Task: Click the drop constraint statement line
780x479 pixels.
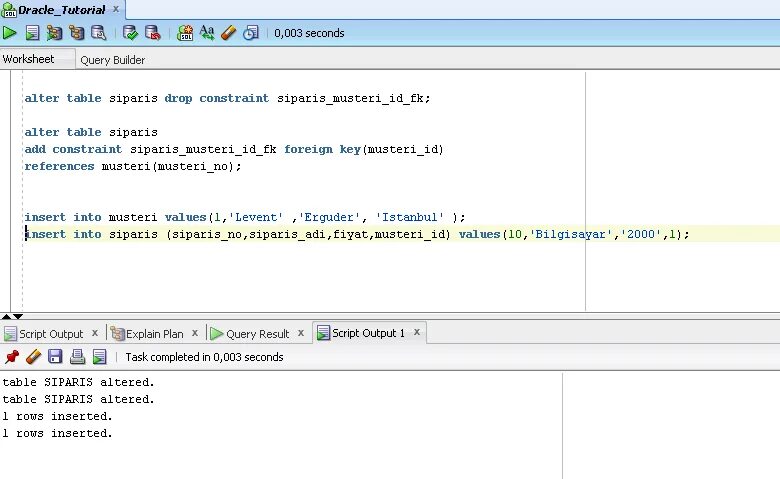Action: [x=227, y=98]
